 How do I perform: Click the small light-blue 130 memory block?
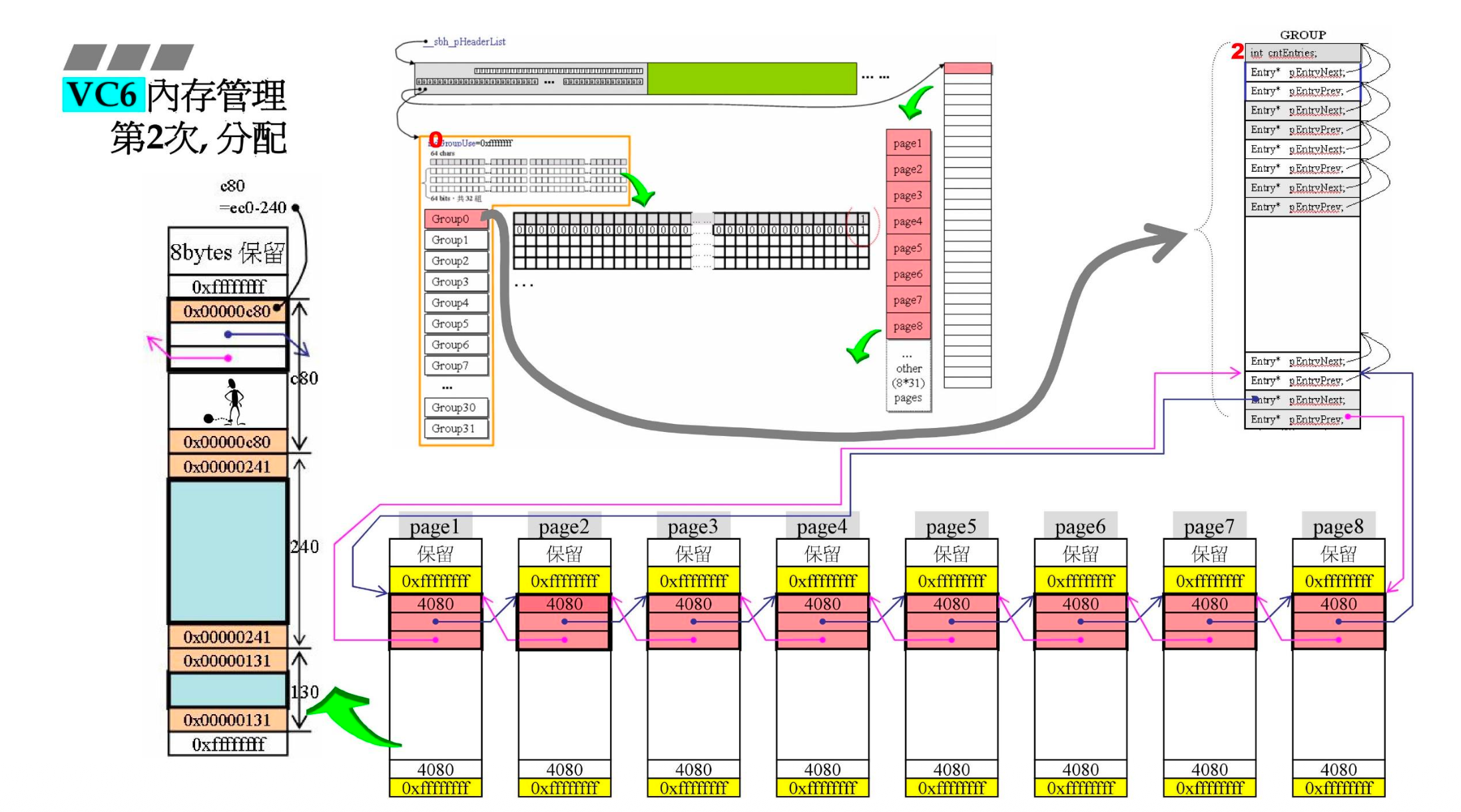[228, 690]
